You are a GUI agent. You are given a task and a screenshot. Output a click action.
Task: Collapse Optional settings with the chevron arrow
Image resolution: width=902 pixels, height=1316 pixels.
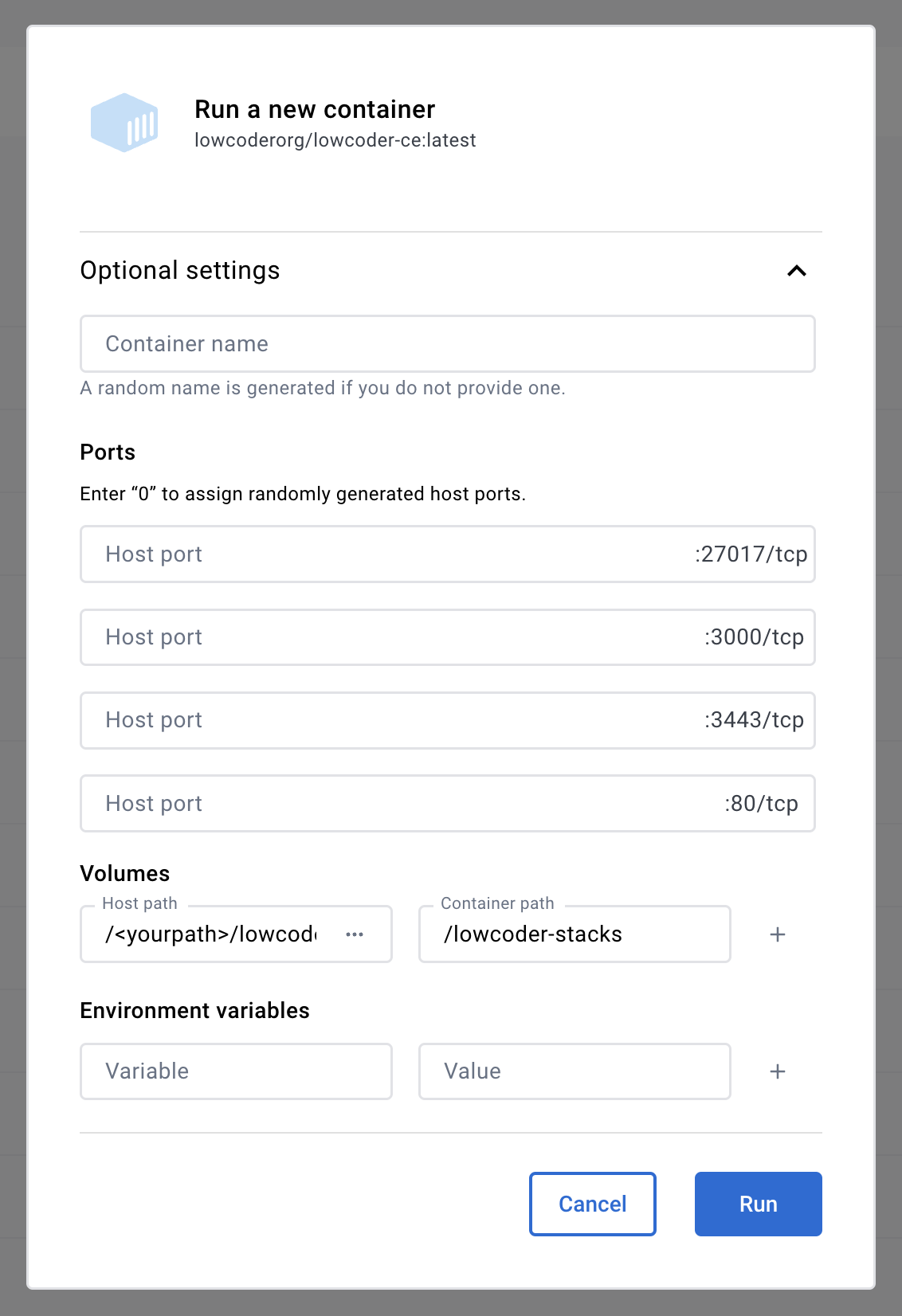796,271
